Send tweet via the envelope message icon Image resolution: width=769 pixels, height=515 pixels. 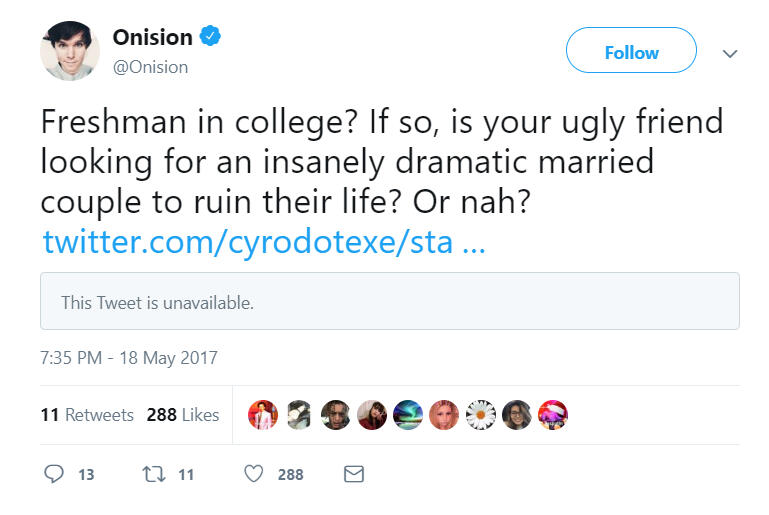353,474
